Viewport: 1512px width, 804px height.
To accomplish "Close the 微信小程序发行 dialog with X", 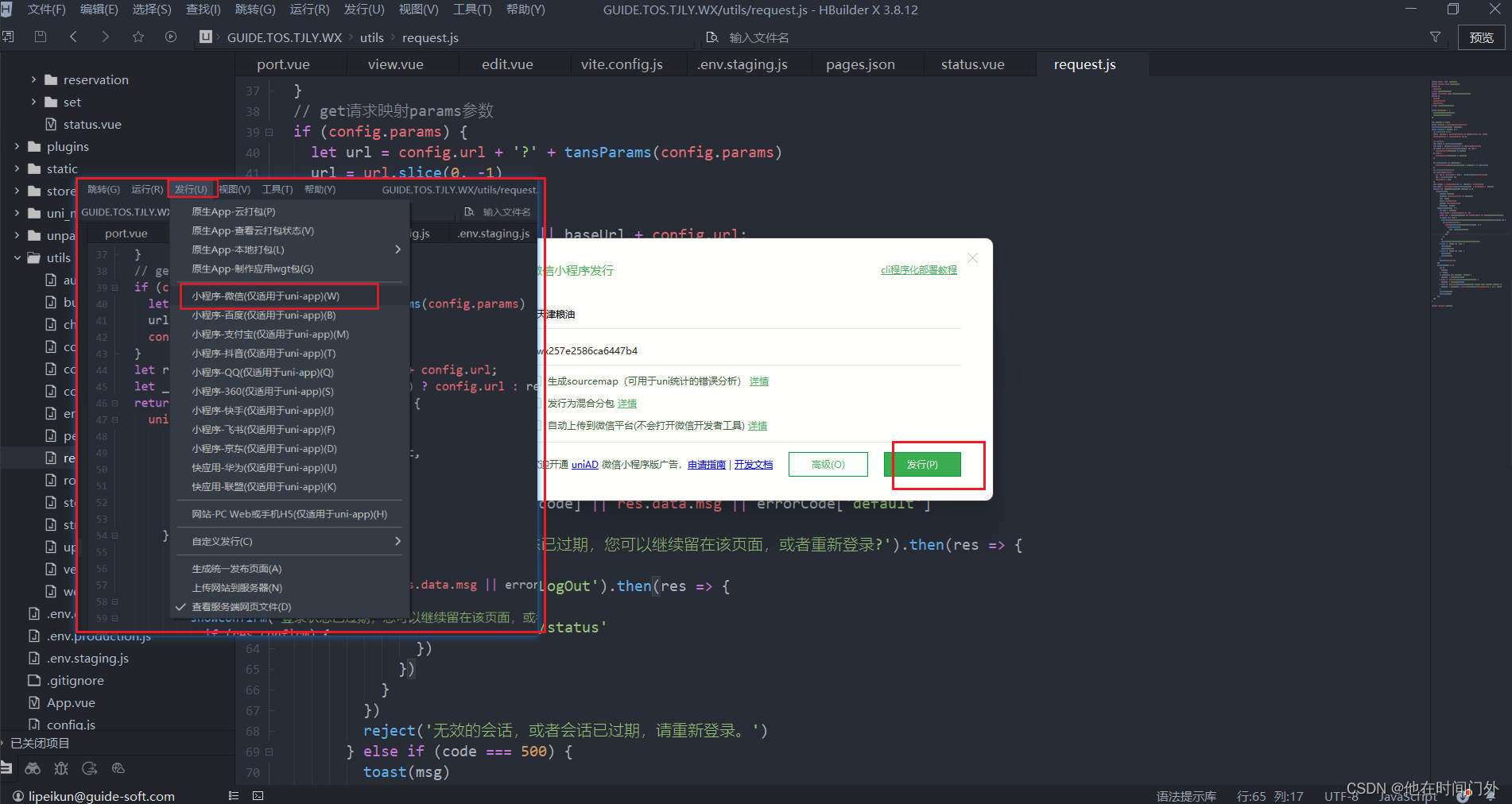I will 972,258.
